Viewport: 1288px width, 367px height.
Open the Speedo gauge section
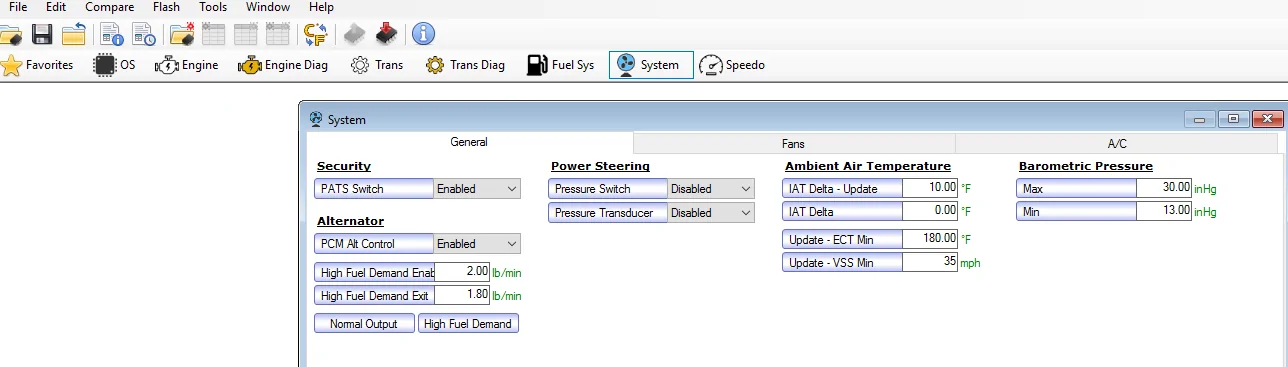click(x=732, y=65)
